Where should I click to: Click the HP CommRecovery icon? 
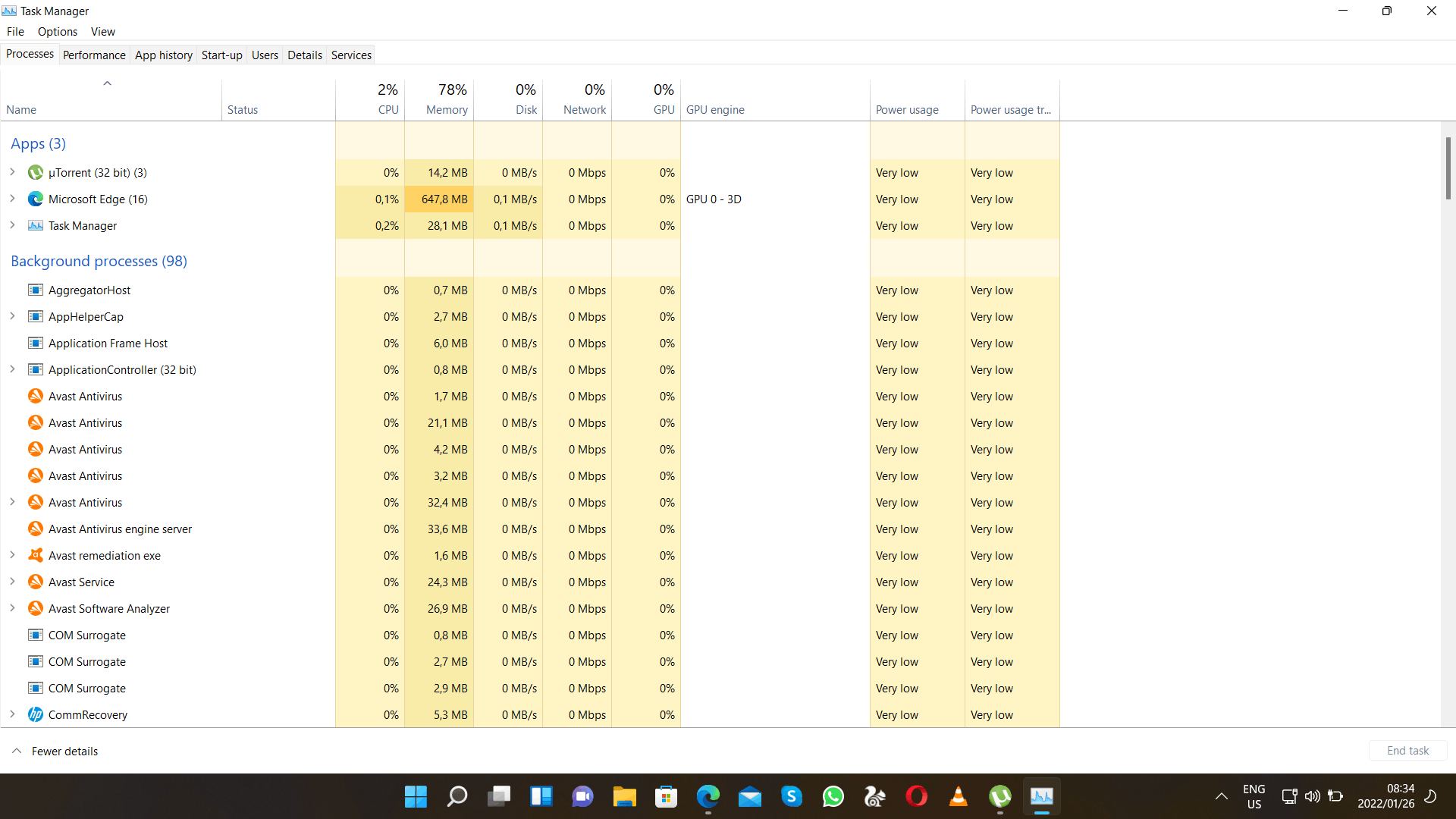coord(35,715)
